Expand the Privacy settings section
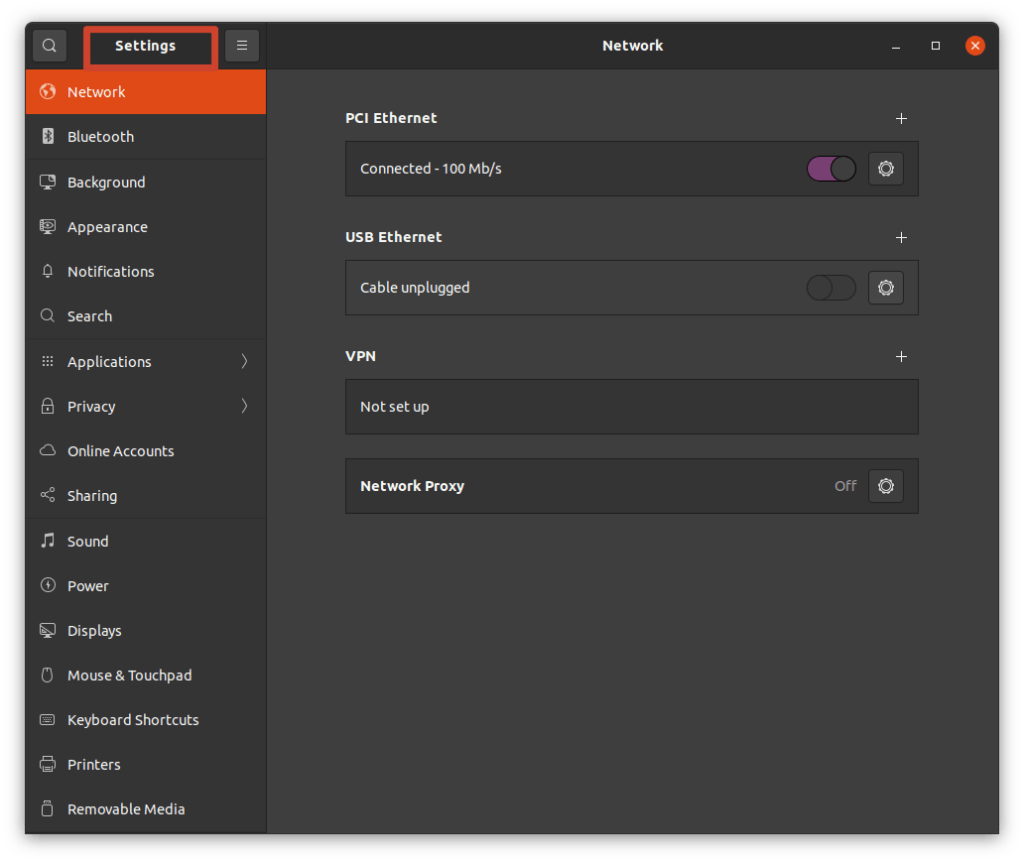1024x862 pixels. coord(245,406)
